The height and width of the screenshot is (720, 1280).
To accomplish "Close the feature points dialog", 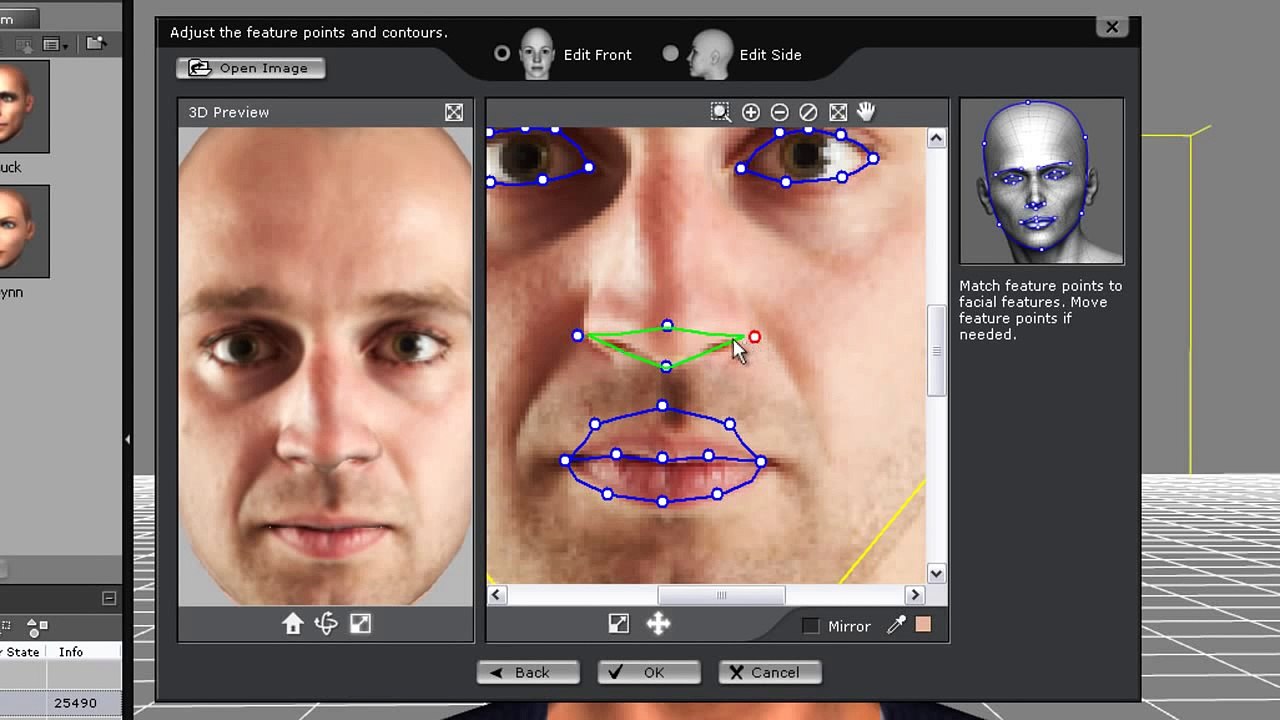I will click(1112, 28).
